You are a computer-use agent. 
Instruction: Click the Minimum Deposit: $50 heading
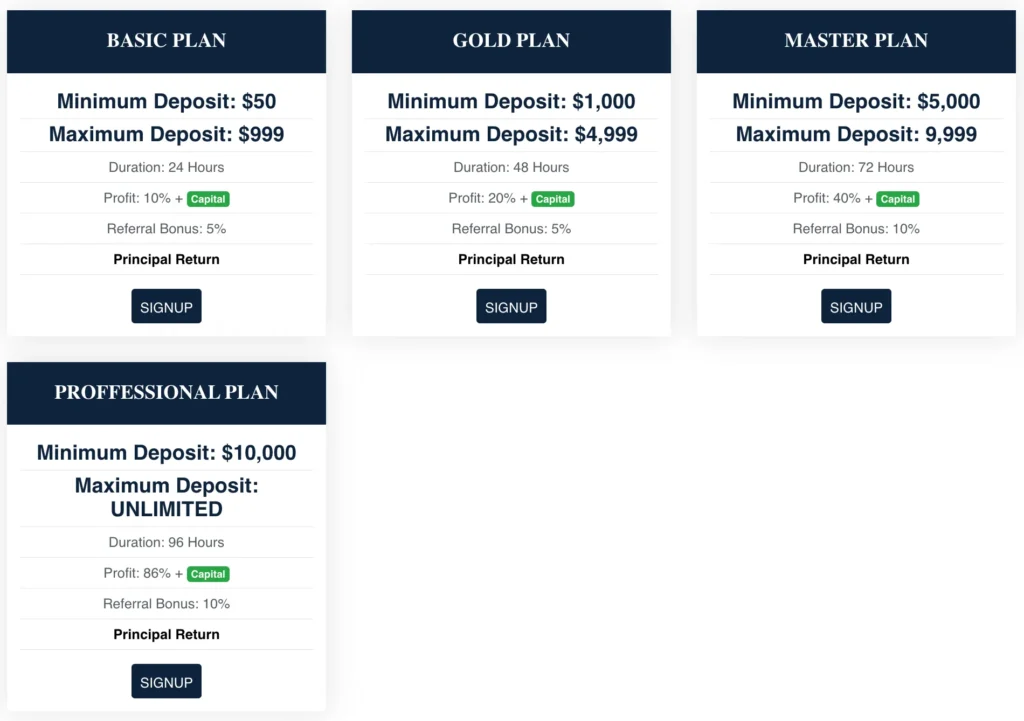point(166,101)
